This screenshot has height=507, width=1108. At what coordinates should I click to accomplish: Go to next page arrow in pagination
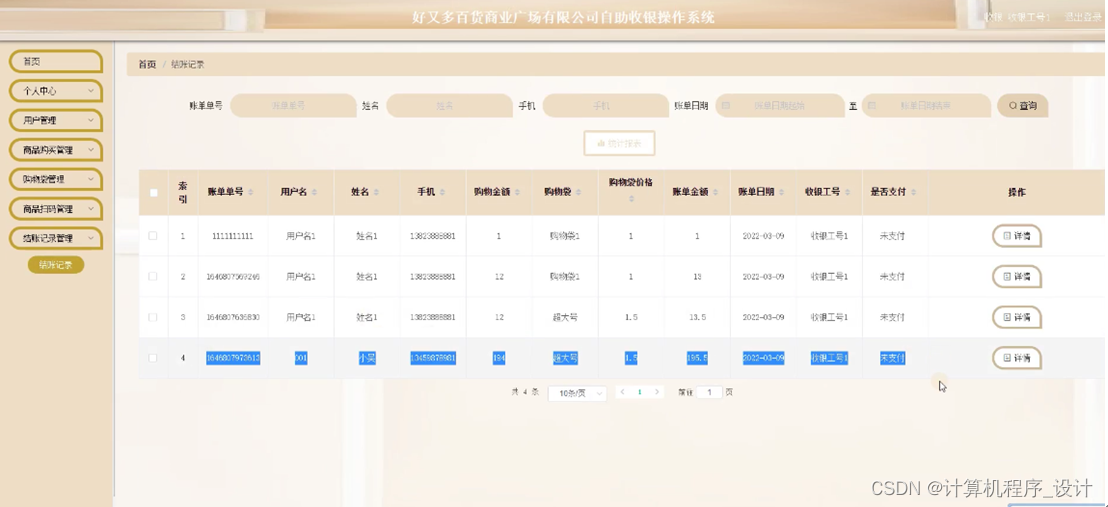[x=657, y=392]
